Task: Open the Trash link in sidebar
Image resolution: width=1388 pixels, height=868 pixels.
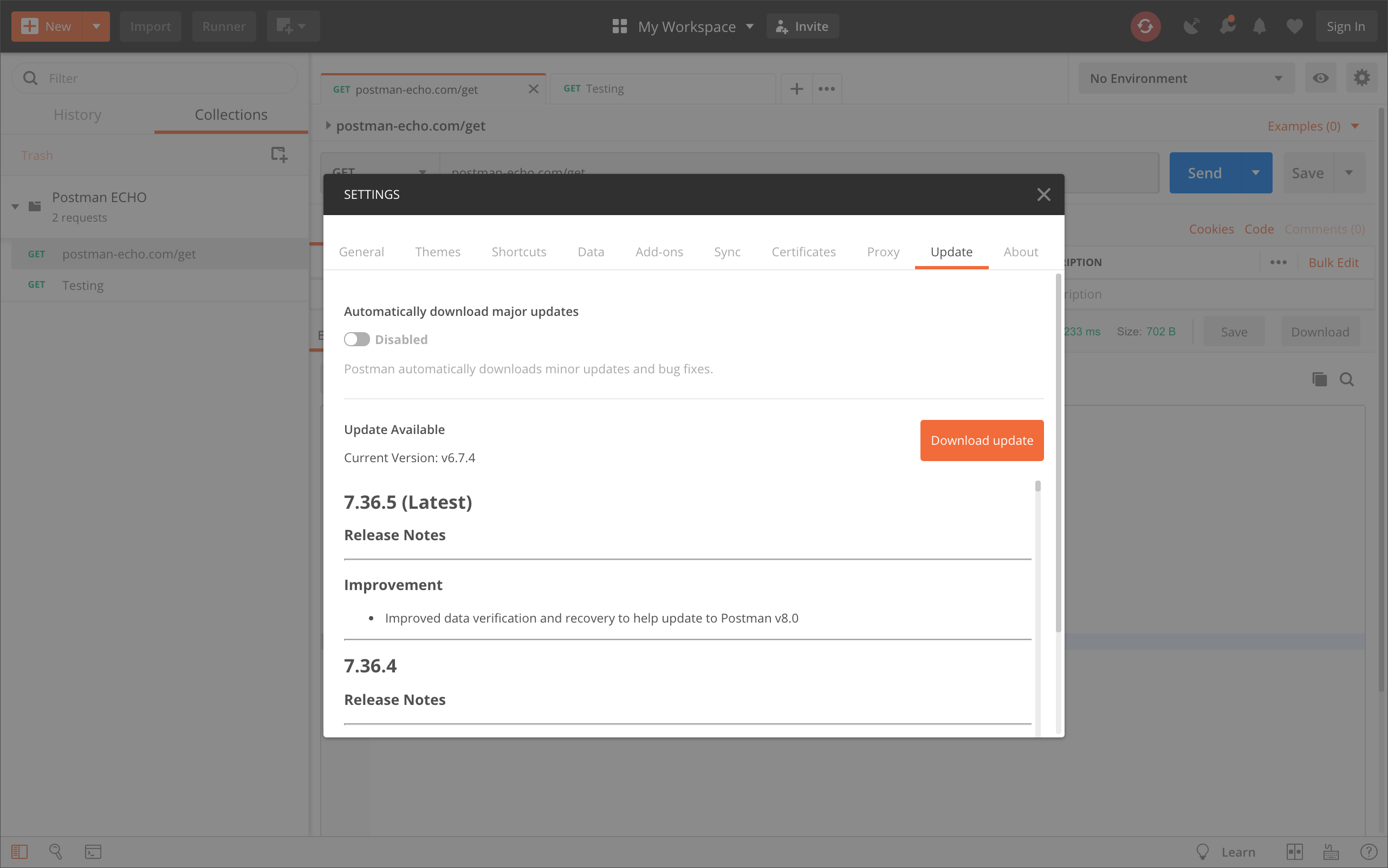Action: pyautogui.click(x=37, y=156)
